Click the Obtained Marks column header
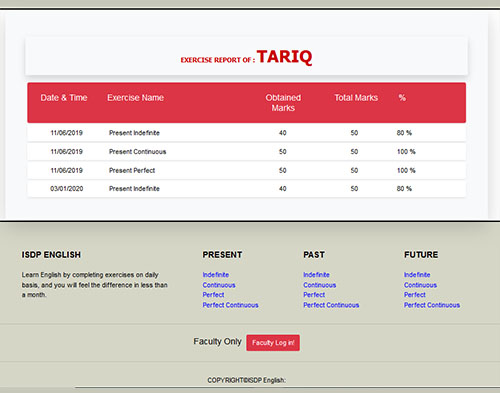The height and width of the screenshot is (393, 500). point(283,103)
